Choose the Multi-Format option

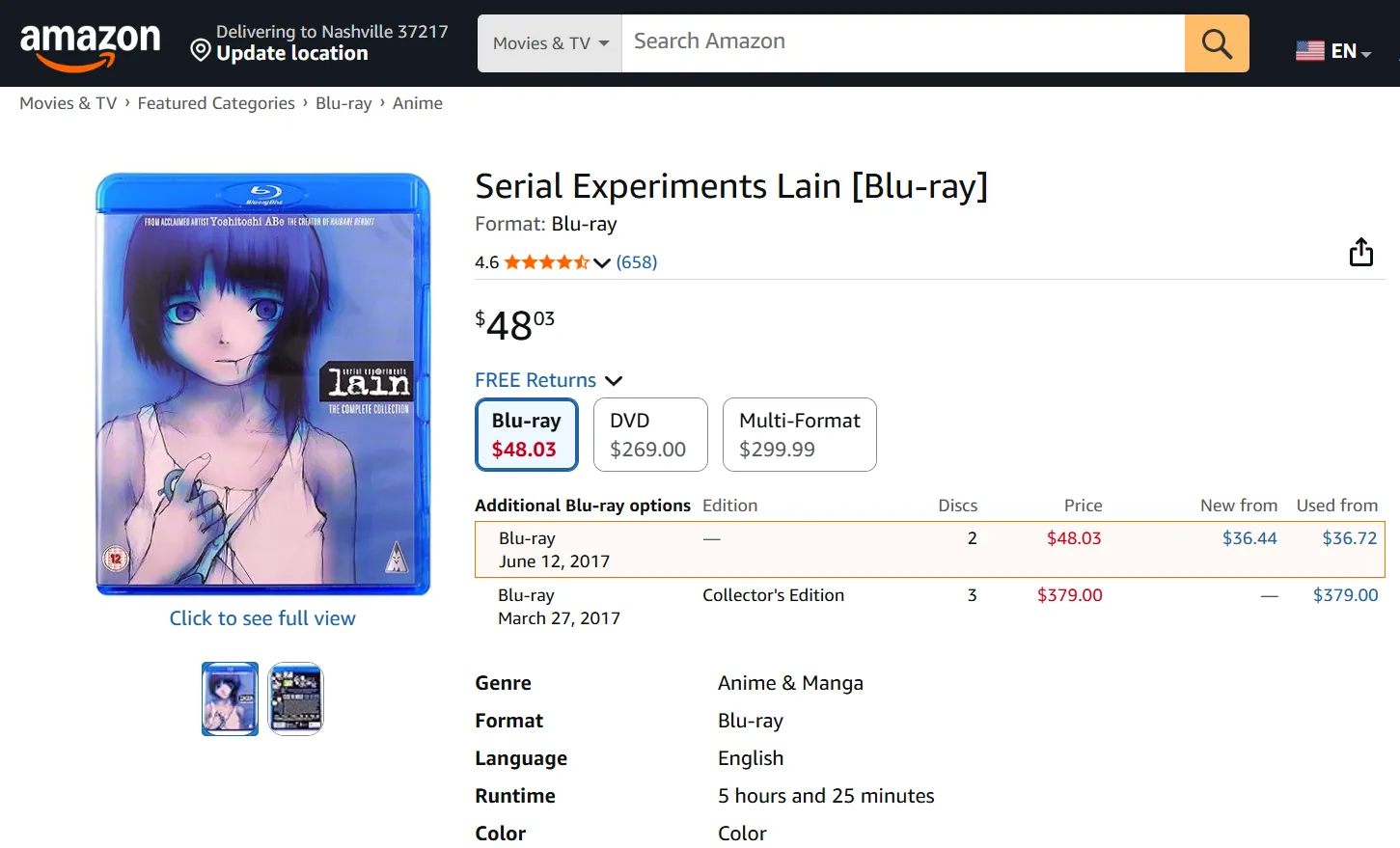pos(799,434)
